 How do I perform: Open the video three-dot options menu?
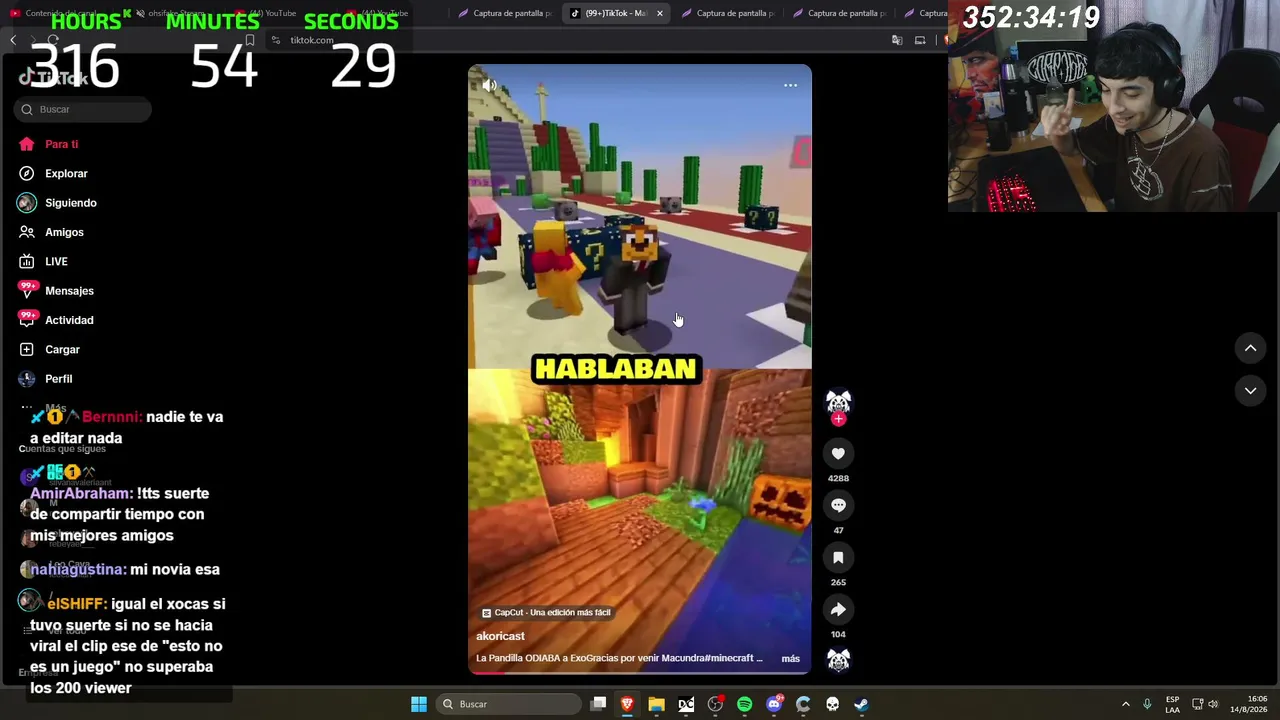tap(790, 86)
